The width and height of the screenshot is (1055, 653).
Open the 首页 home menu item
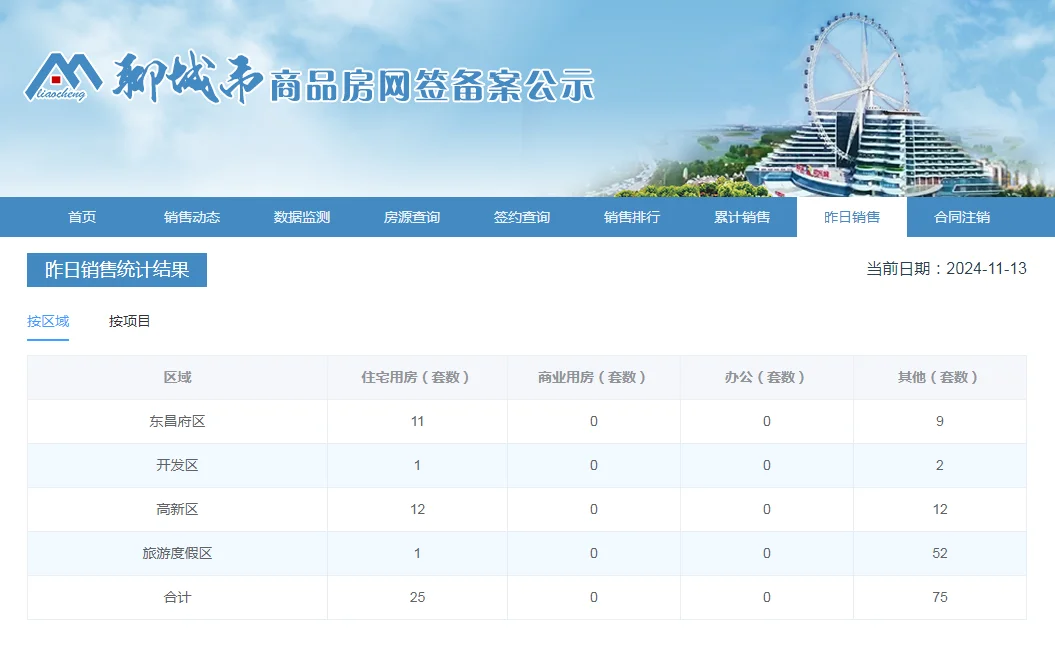coord(82,217)
